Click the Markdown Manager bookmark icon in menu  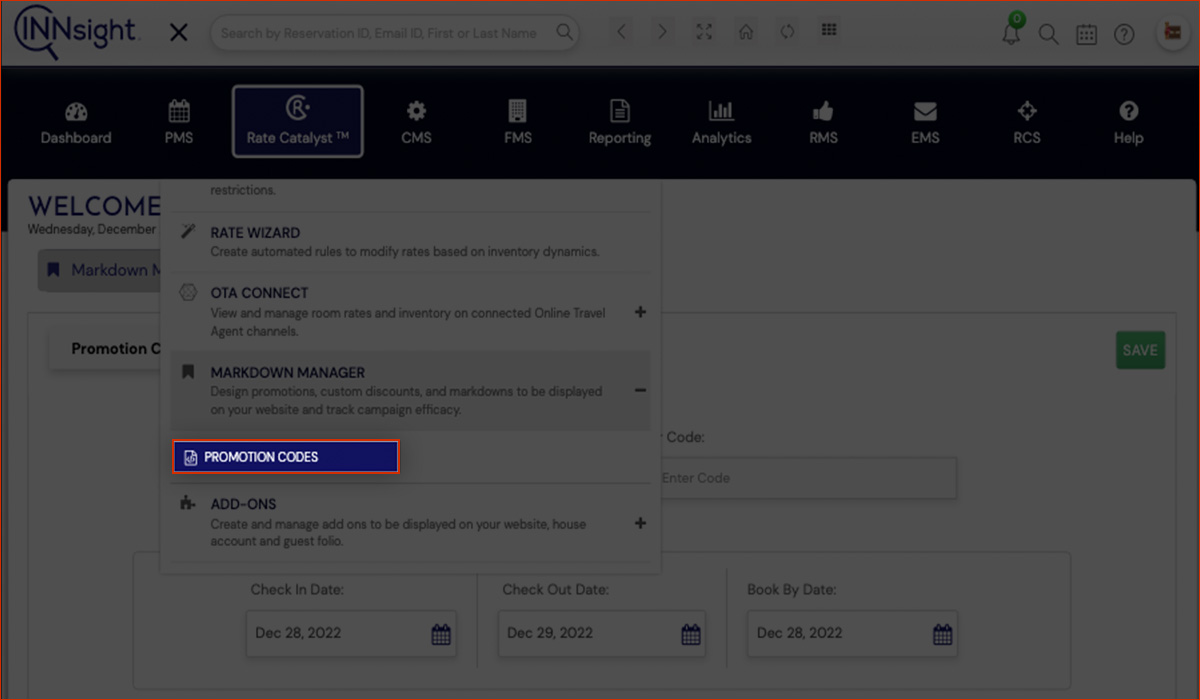(187, 371)
